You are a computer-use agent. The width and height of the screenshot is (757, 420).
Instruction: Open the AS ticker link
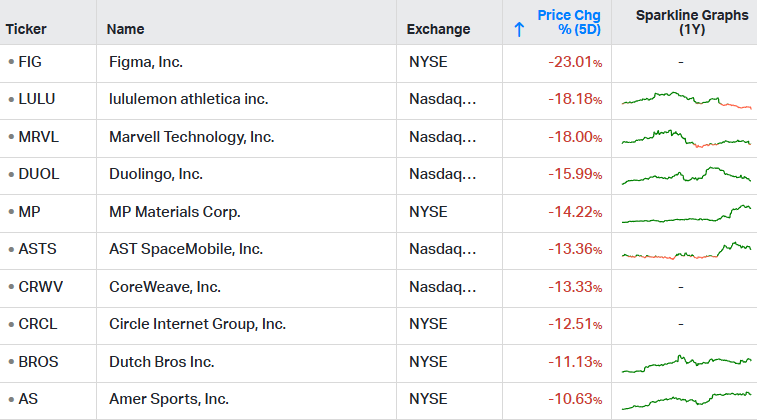28,399
